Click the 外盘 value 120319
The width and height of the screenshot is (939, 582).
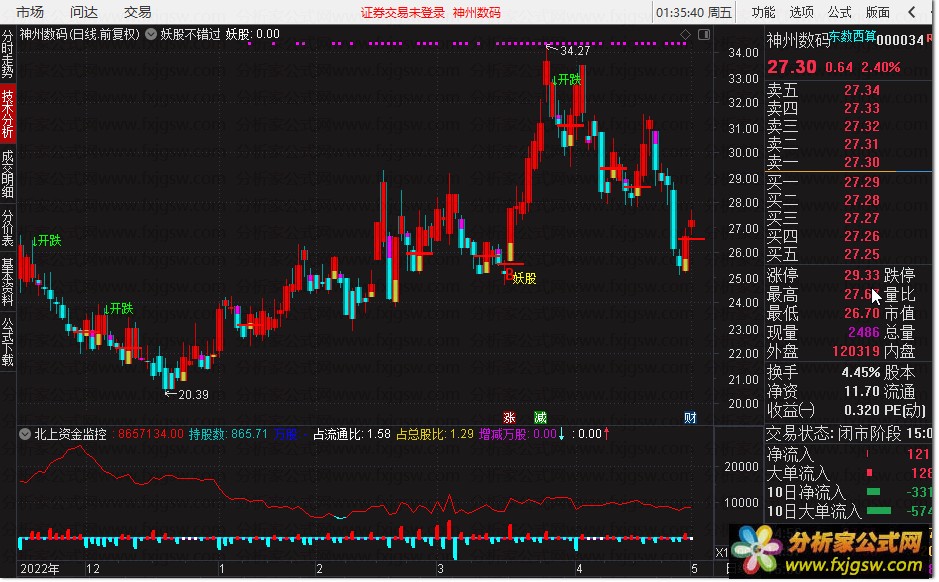tap(856, 351)
